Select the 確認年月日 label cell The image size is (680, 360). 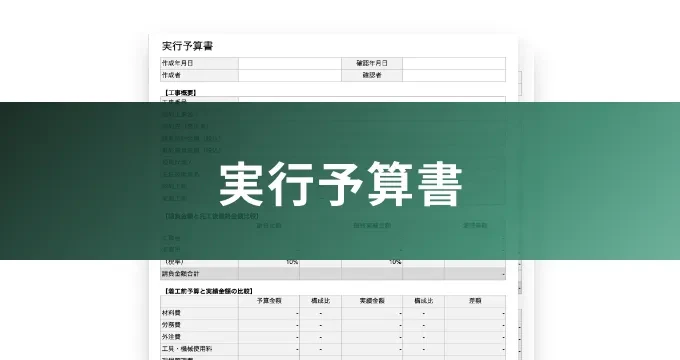[x=372, y=63]
